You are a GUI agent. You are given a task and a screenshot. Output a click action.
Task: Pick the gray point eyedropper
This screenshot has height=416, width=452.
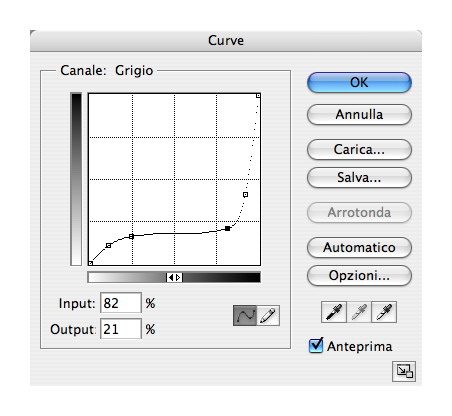point(359,312)
